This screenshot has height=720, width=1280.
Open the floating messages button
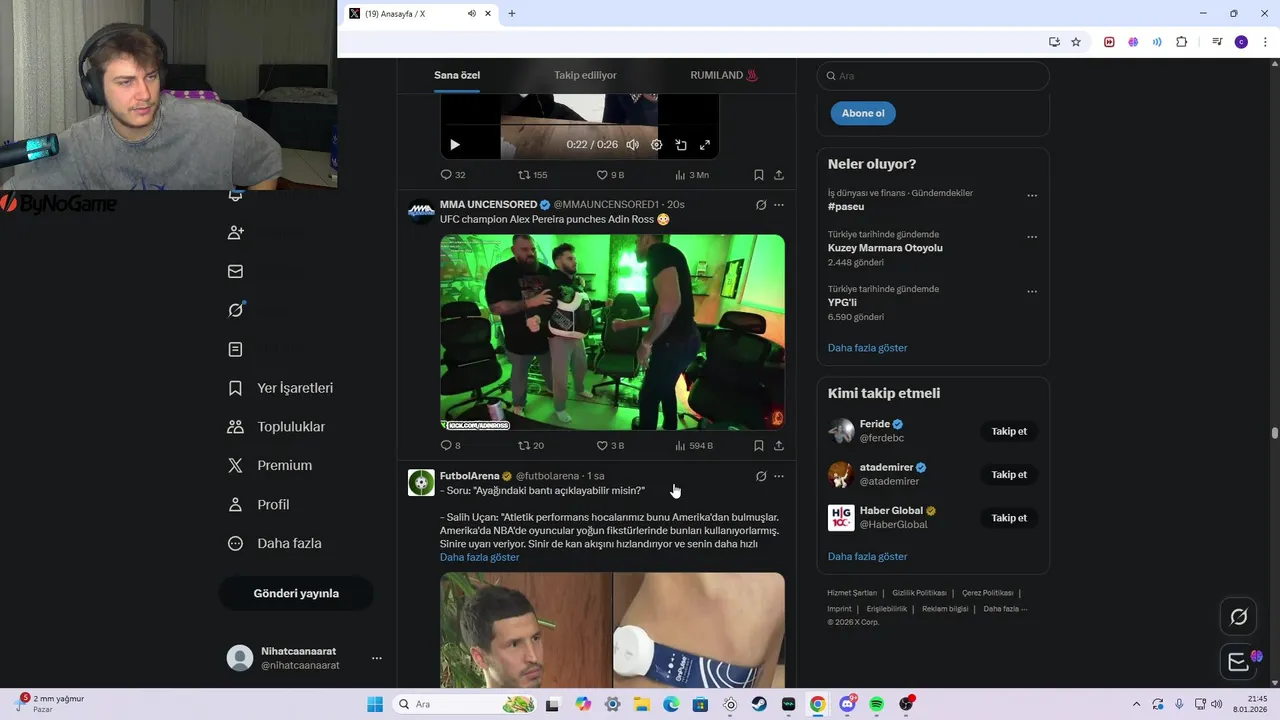point(1238,661)
